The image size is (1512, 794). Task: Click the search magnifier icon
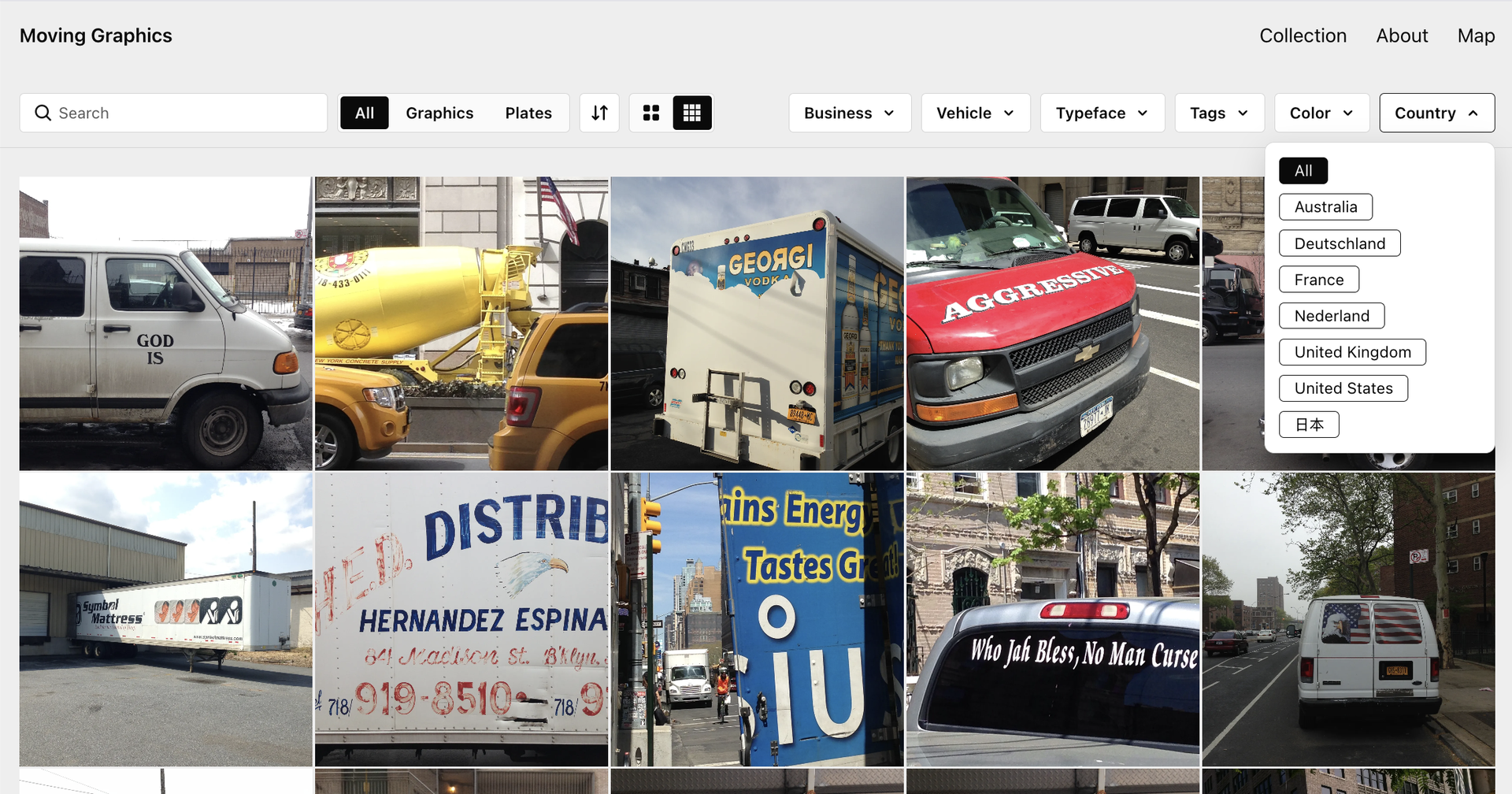tap(43, 113)
